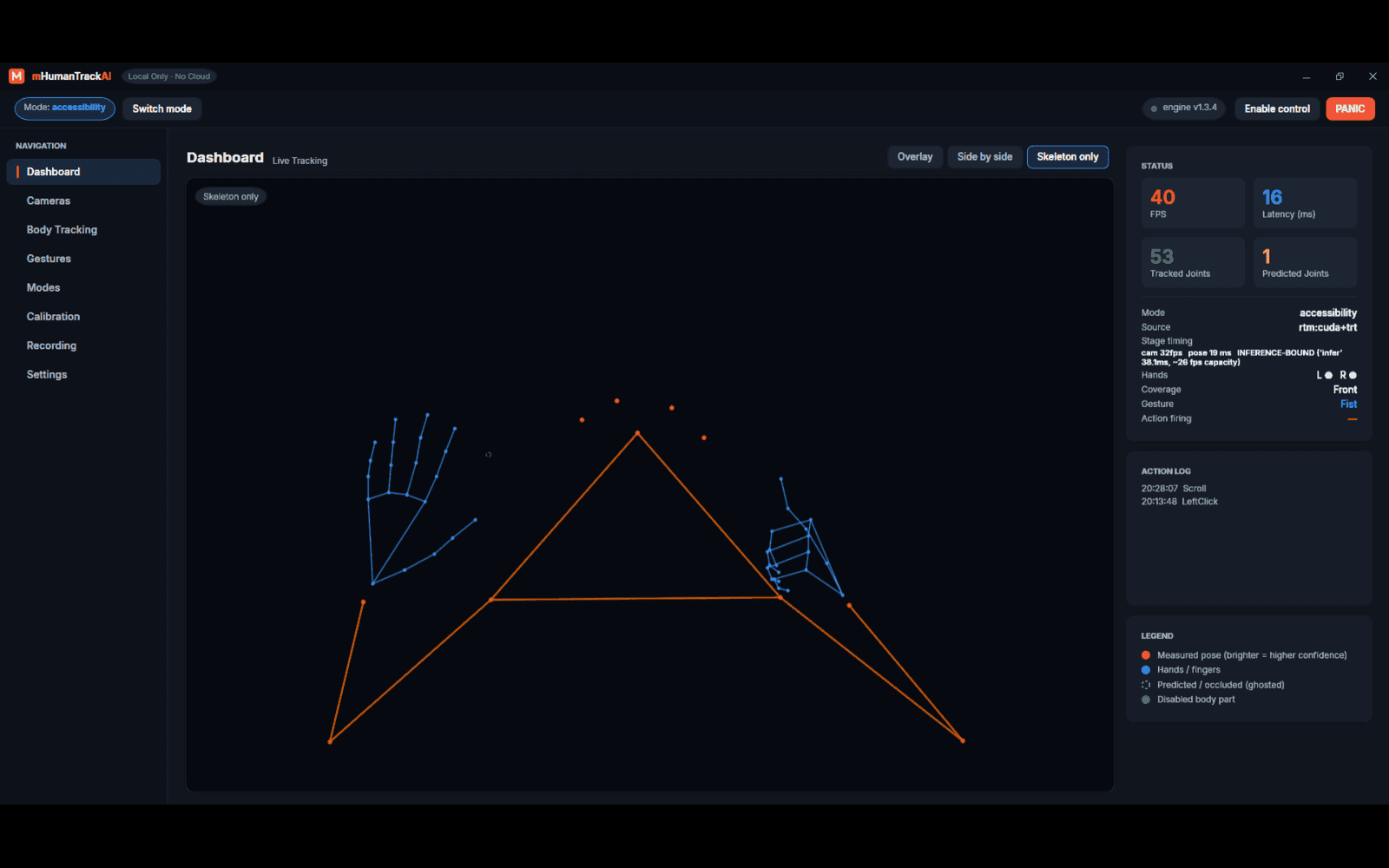Click the dashed Predicted / occluded legend icon

pyautogui.click(x=1146, y=685)
